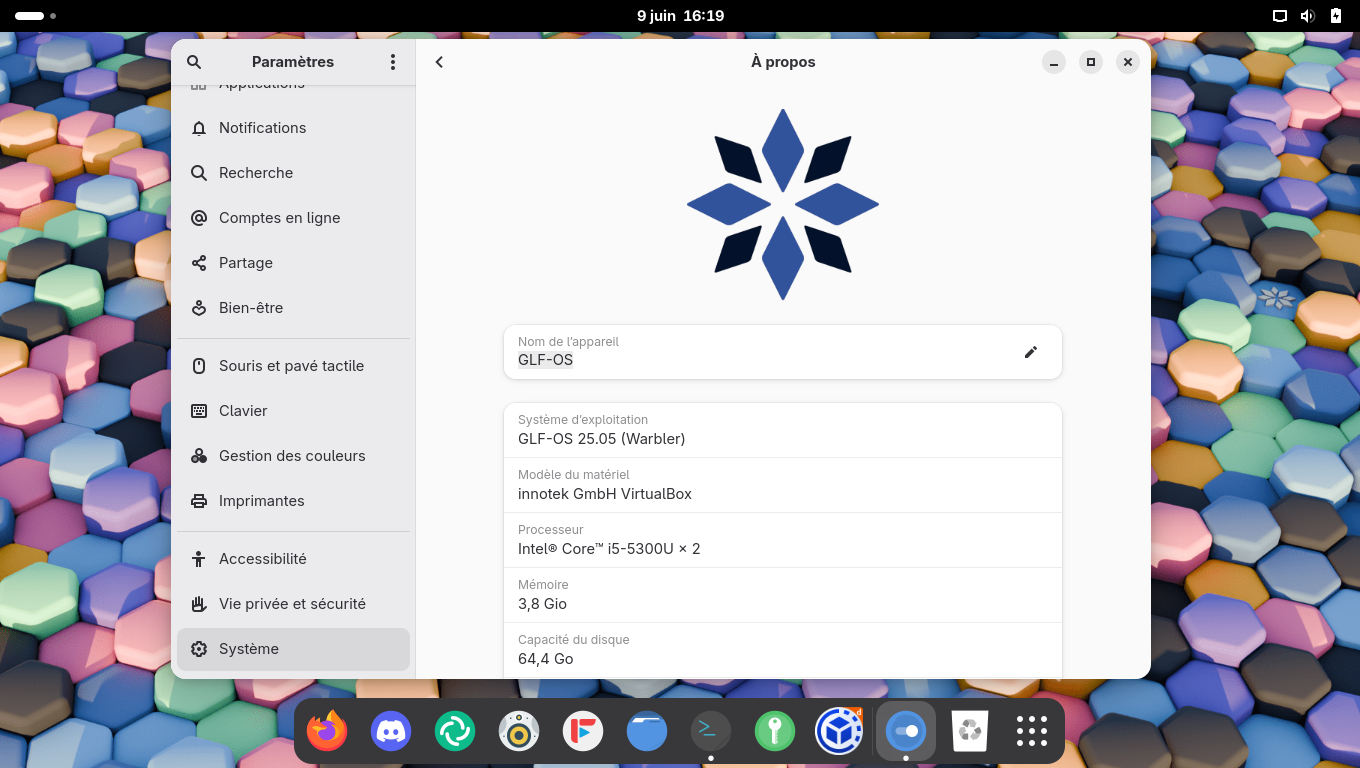Click the search icon in Paramètres sidebar

tap(194, 62)
